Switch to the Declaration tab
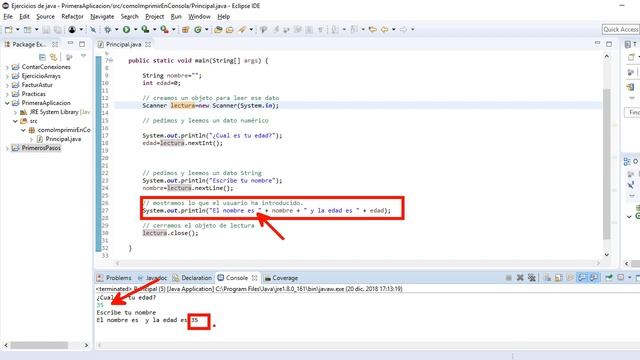 coord(192,278)
